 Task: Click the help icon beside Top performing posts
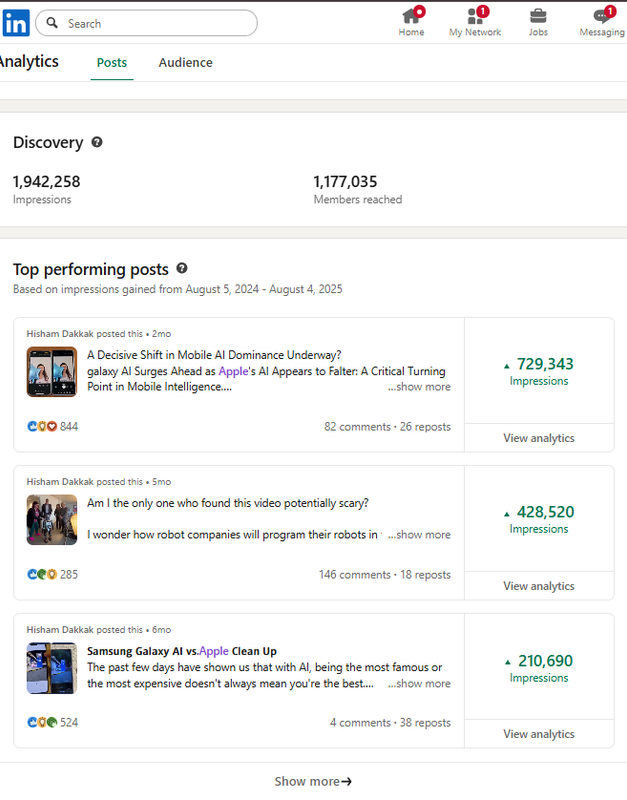pyautogui.click(x=182, y=268)
